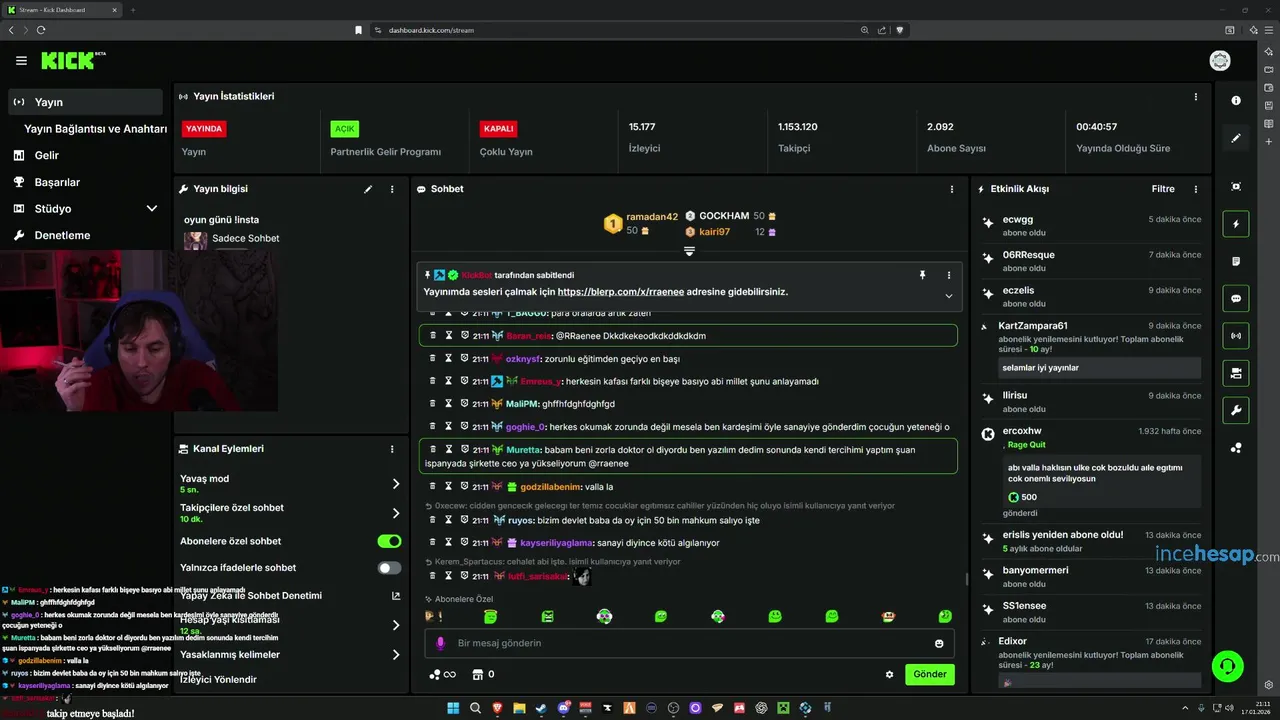Click the chat message input field

(688, 643)
